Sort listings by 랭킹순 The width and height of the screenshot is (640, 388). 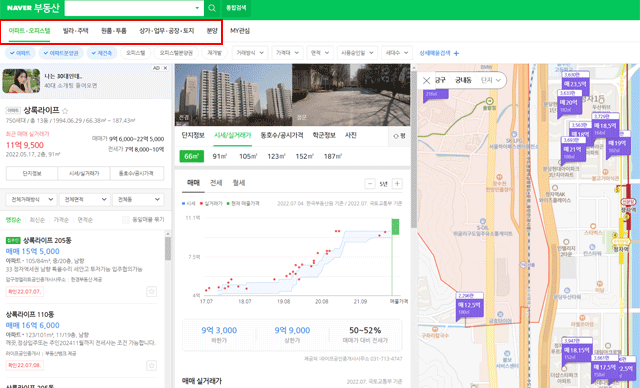[x=13, y=220]
